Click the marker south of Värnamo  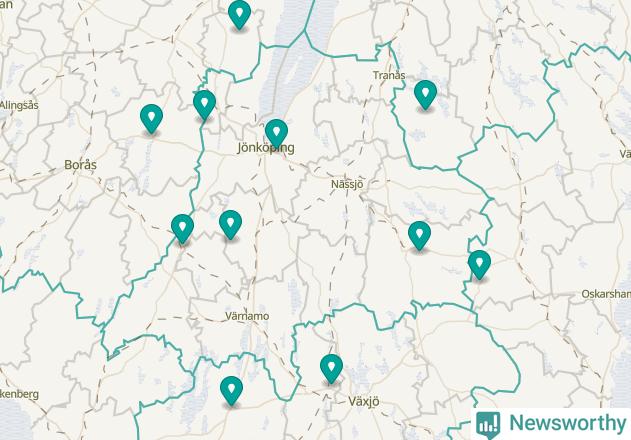coord(231,391)
